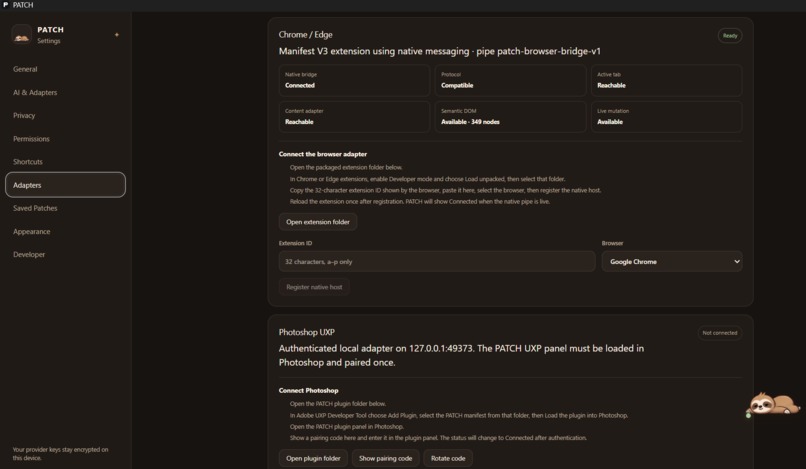Click the Native bridge Connected card

354,80
